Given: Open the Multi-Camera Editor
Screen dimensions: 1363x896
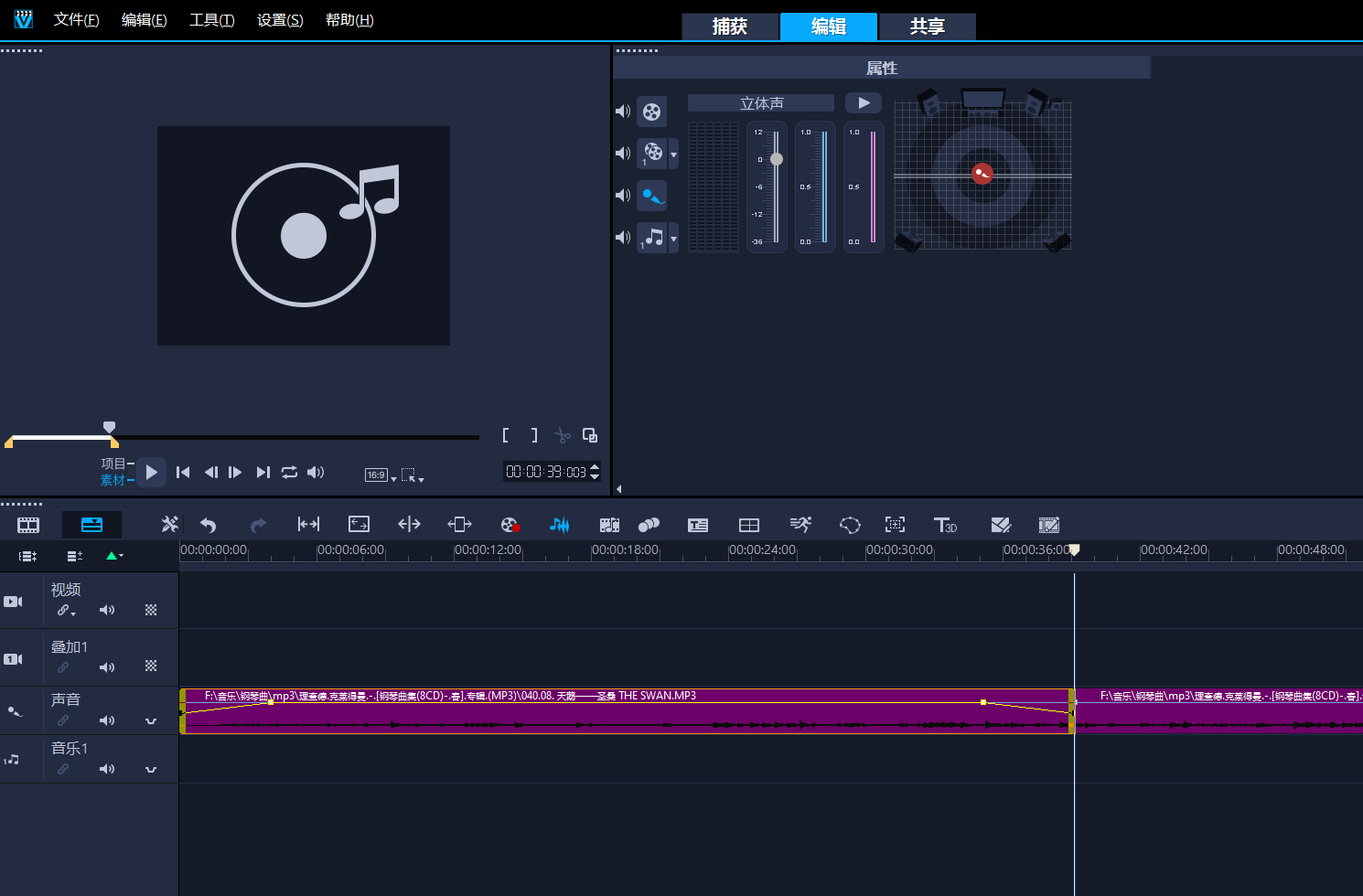Looking at the screenshot, I should click(x=749, y=525).
